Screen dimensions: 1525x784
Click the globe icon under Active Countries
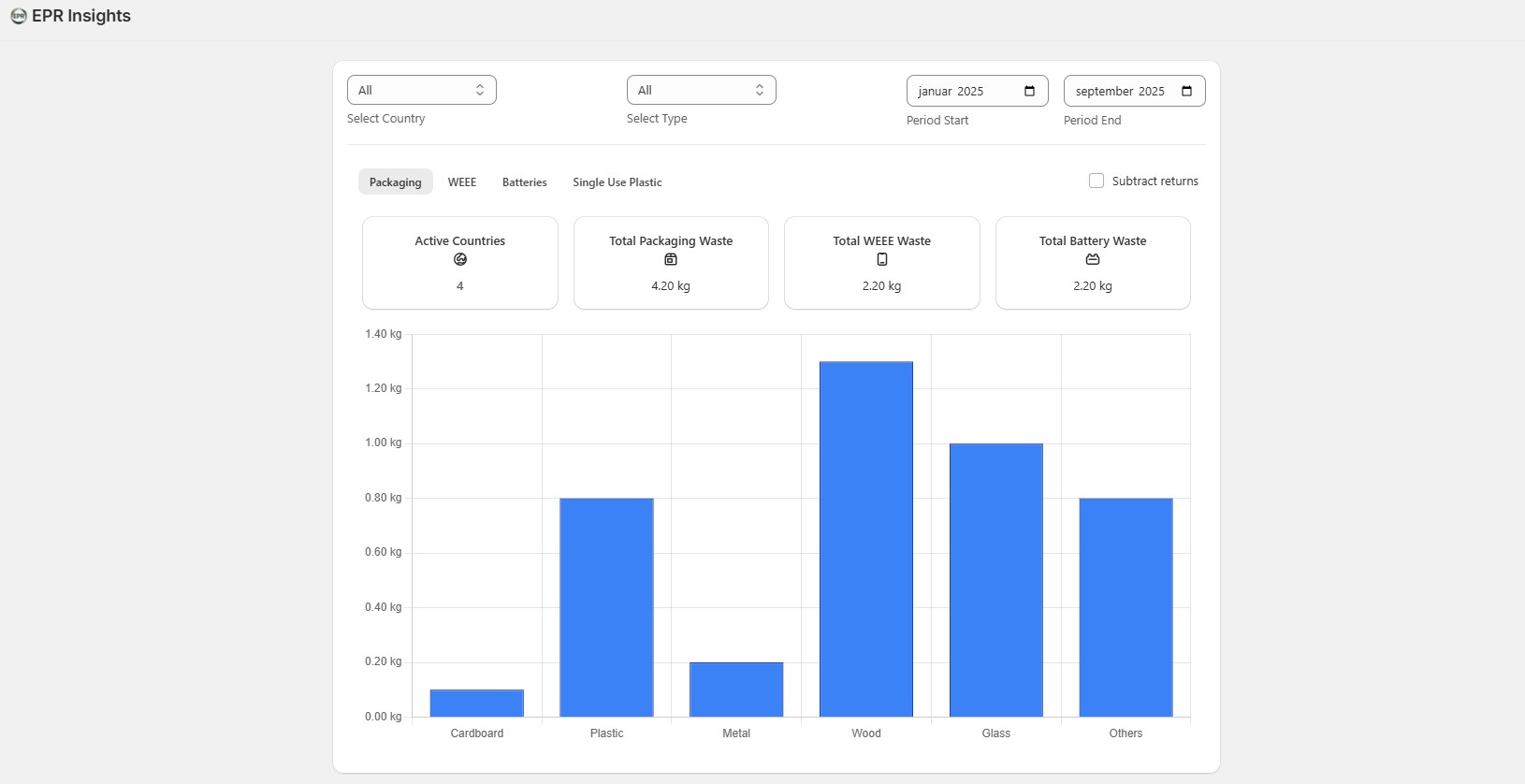pos(460,259)
